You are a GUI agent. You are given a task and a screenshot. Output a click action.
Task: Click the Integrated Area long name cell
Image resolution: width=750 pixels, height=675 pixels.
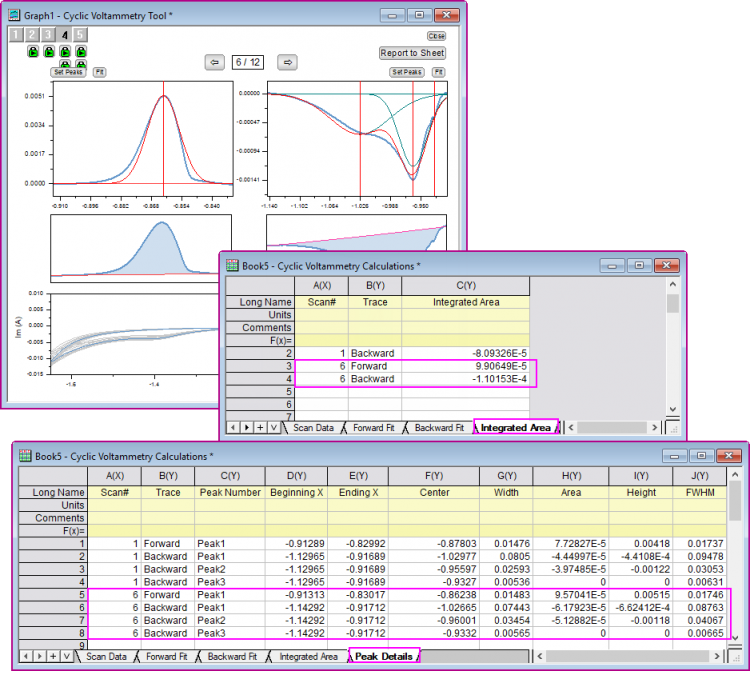click(x=466, y=302)
